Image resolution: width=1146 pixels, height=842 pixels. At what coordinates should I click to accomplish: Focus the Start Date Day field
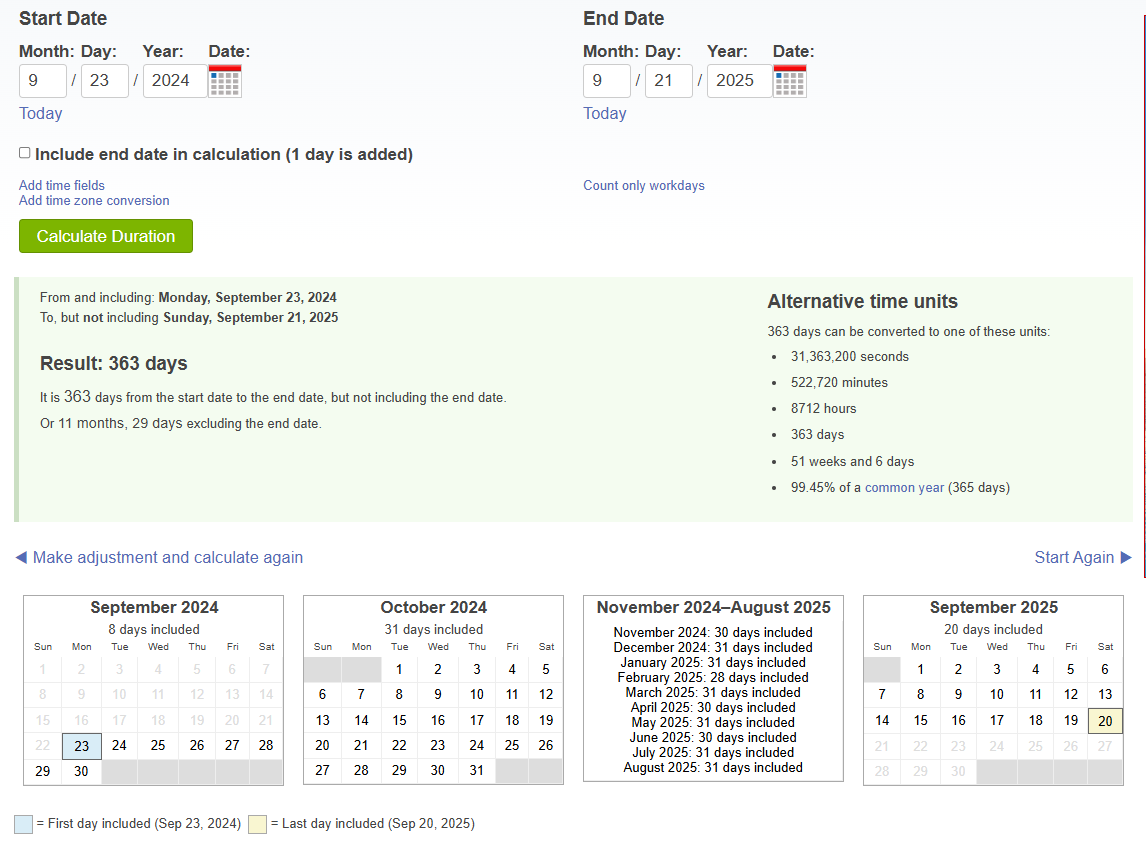coord(105,80)
